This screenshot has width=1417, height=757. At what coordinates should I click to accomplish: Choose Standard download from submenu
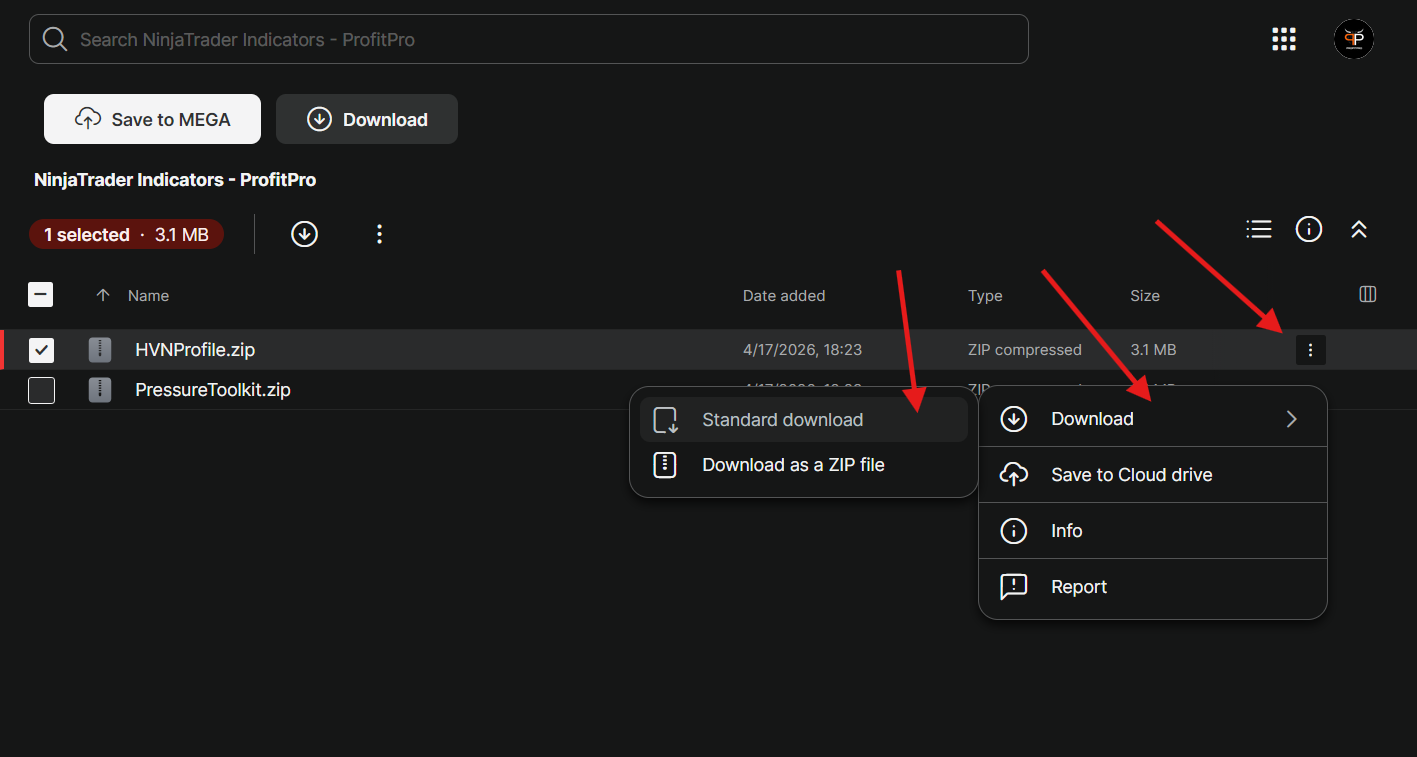coord(804,420)
